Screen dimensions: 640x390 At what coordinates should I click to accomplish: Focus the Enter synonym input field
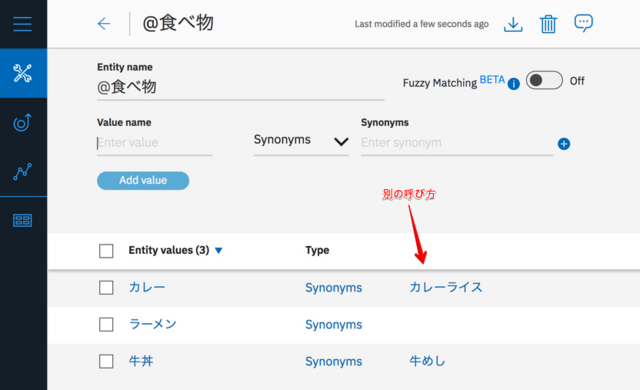click(457, 143)
